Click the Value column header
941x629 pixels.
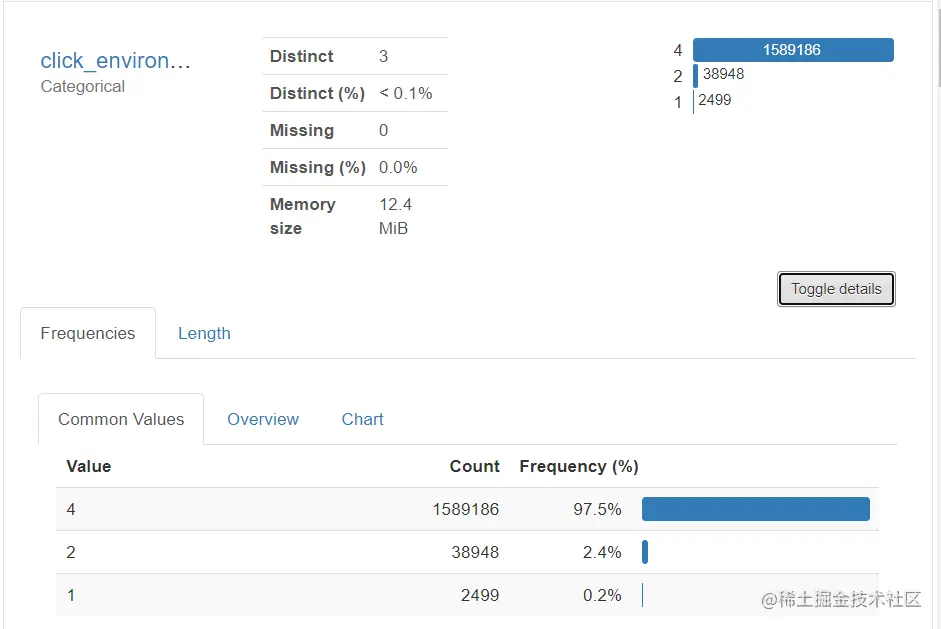pos(89,467)
